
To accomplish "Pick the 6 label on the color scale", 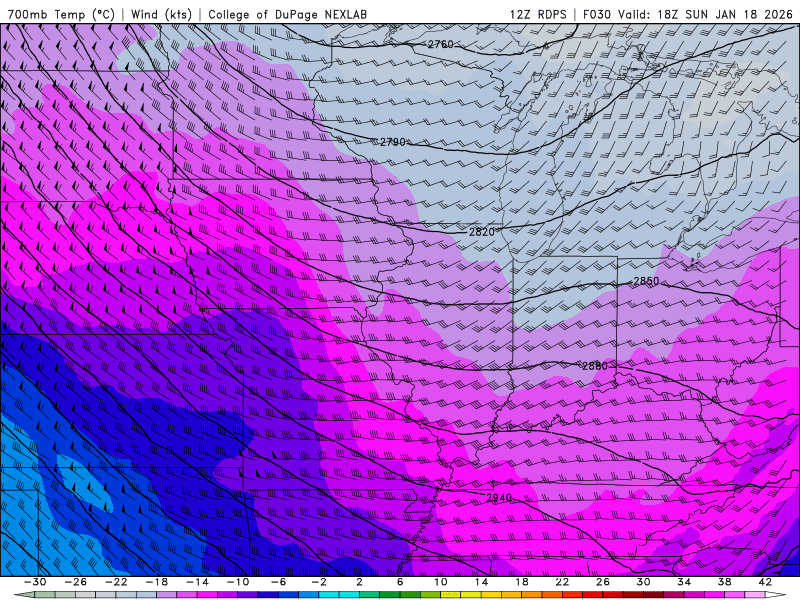I will point(400,582).
